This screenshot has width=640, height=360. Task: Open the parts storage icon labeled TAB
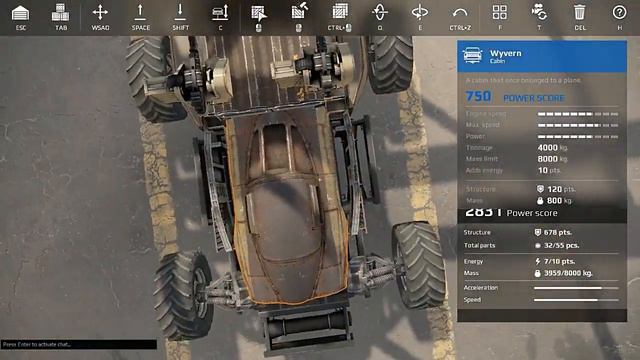[60, 13]
